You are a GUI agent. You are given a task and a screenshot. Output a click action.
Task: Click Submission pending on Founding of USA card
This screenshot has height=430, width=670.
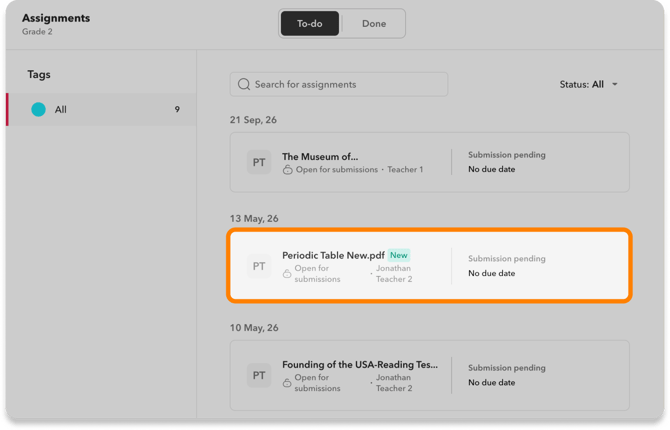(x=507, y=368)
